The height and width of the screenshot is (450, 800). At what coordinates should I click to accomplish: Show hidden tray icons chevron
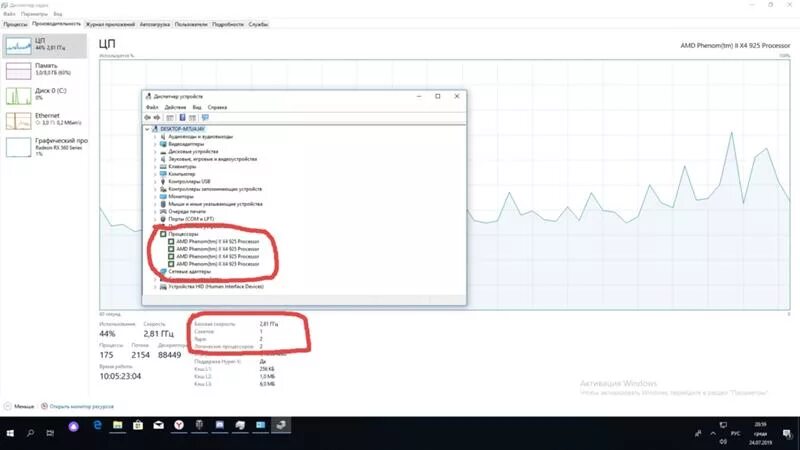point(713,434)
